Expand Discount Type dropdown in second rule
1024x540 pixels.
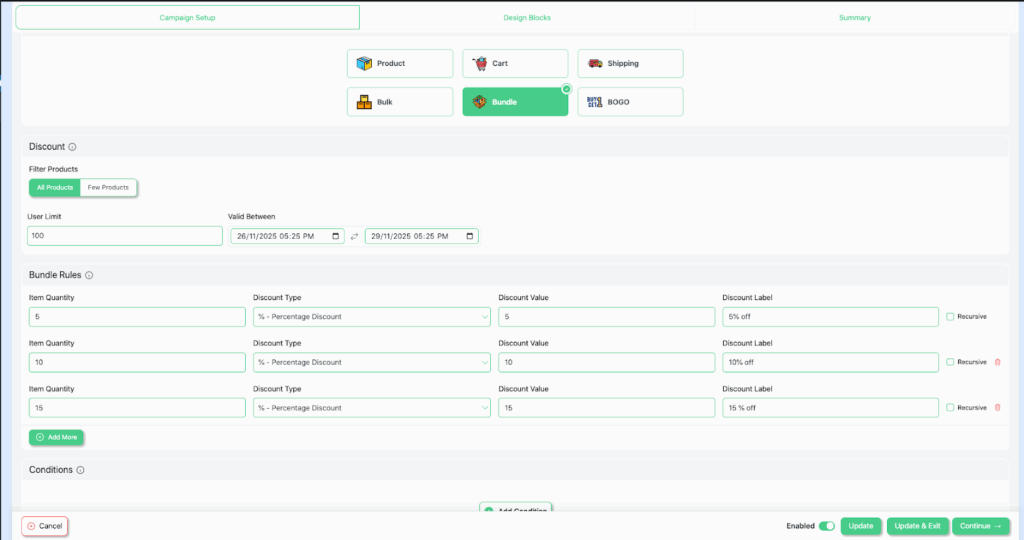[371, 362]
